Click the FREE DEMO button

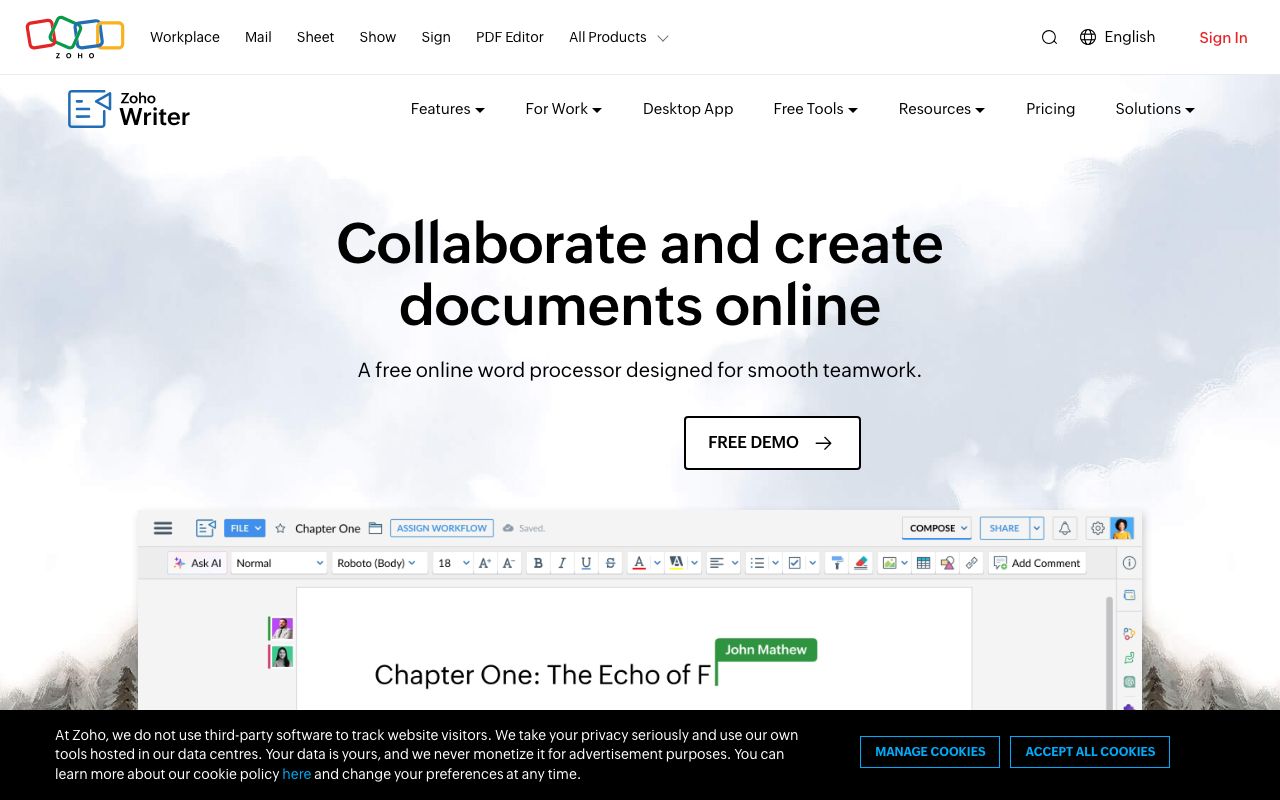pyautogui.click(x=772, y=443)
